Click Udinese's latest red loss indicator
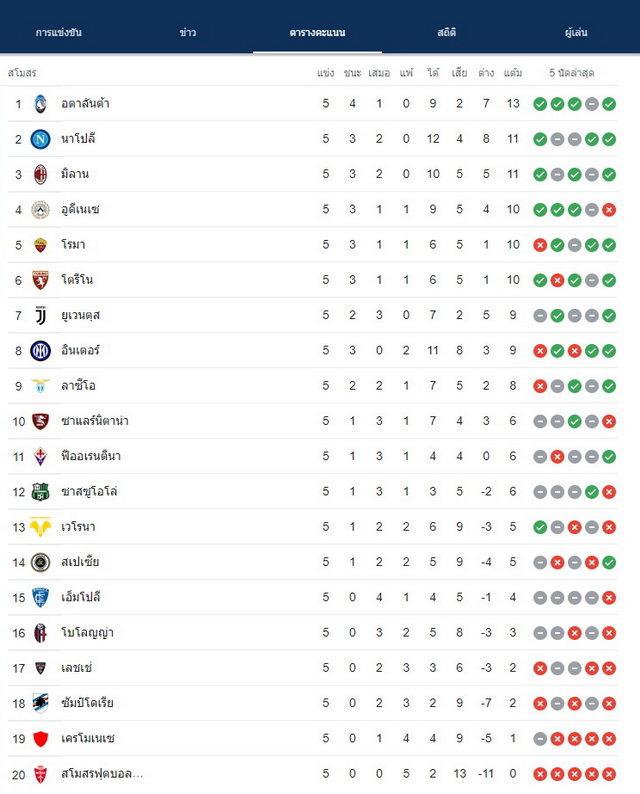 coord(609,210)
